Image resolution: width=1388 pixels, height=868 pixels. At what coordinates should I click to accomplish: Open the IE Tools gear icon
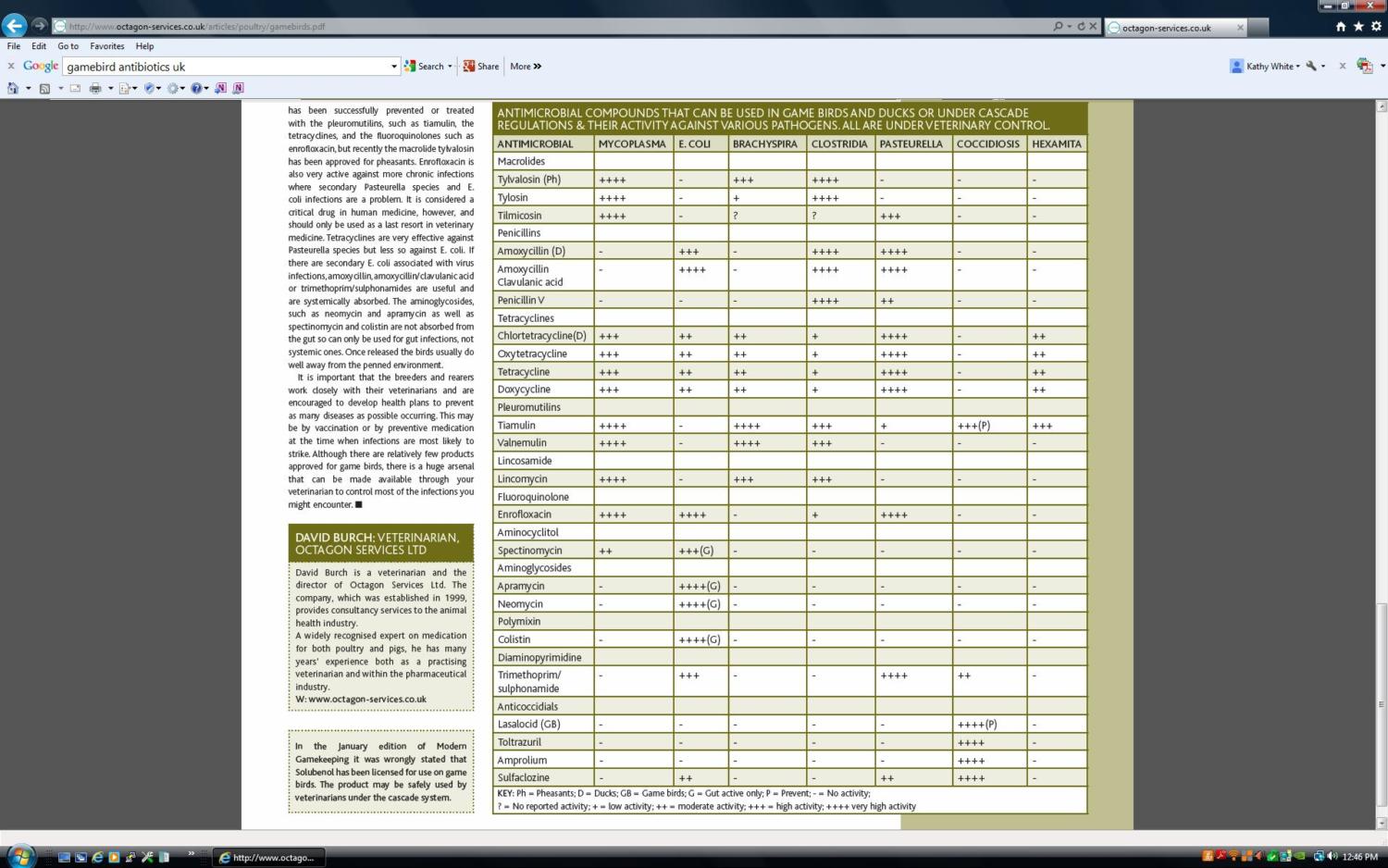[1376, 27]
